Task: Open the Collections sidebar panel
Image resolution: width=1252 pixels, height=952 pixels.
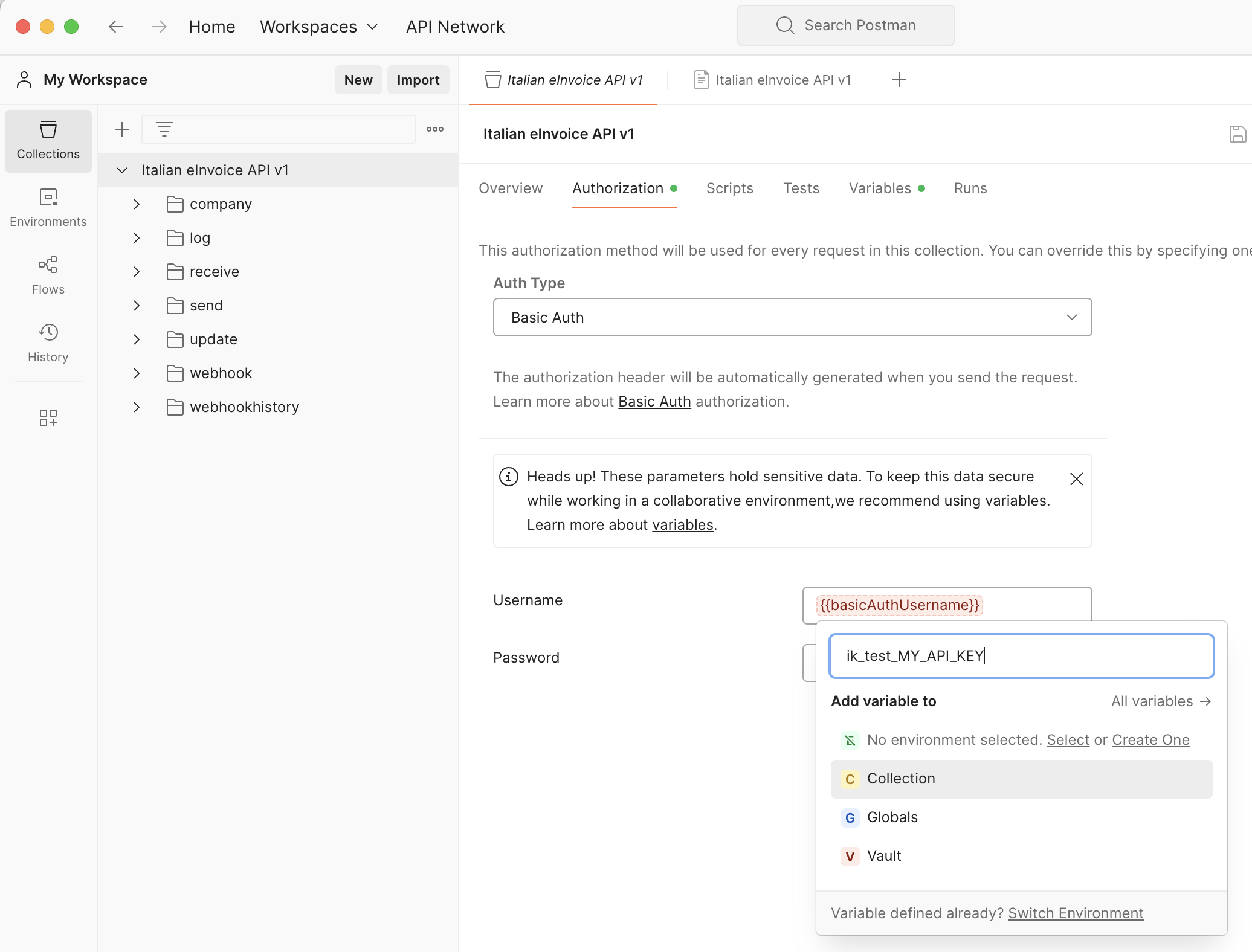Action: click(x=48, y=141)
